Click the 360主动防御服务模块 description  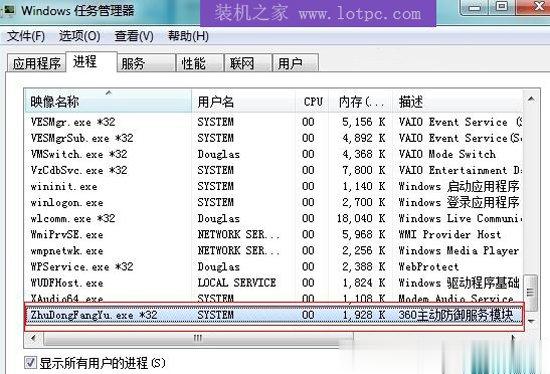456,315
